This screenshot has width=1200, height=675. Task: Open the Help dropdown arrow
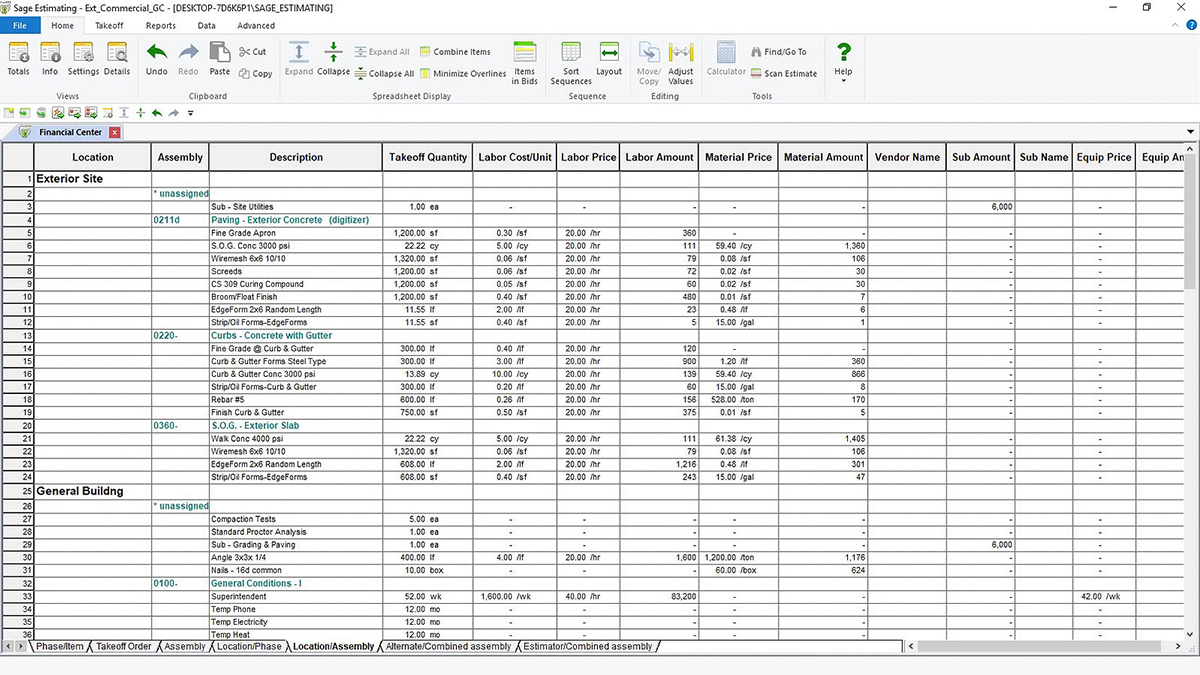[x=843, y=81]
